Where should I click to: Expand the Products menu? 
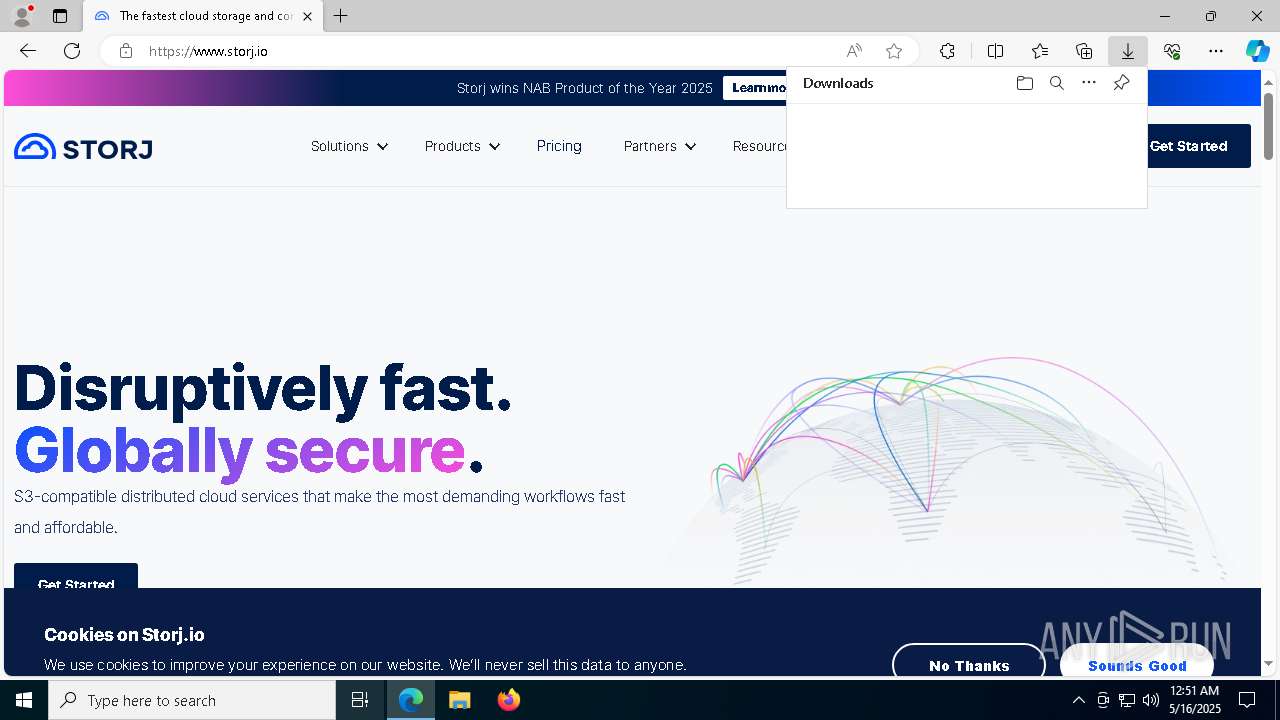pyautogui.click(x=462, y=146)
